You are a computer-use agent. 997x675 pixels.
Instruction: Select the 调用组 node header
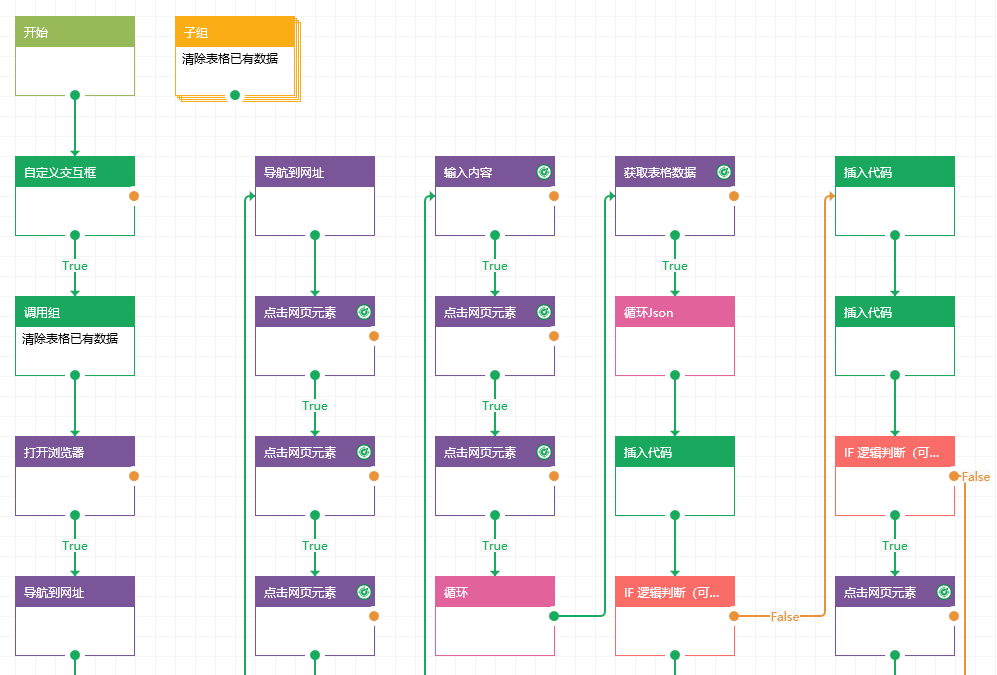75,312
